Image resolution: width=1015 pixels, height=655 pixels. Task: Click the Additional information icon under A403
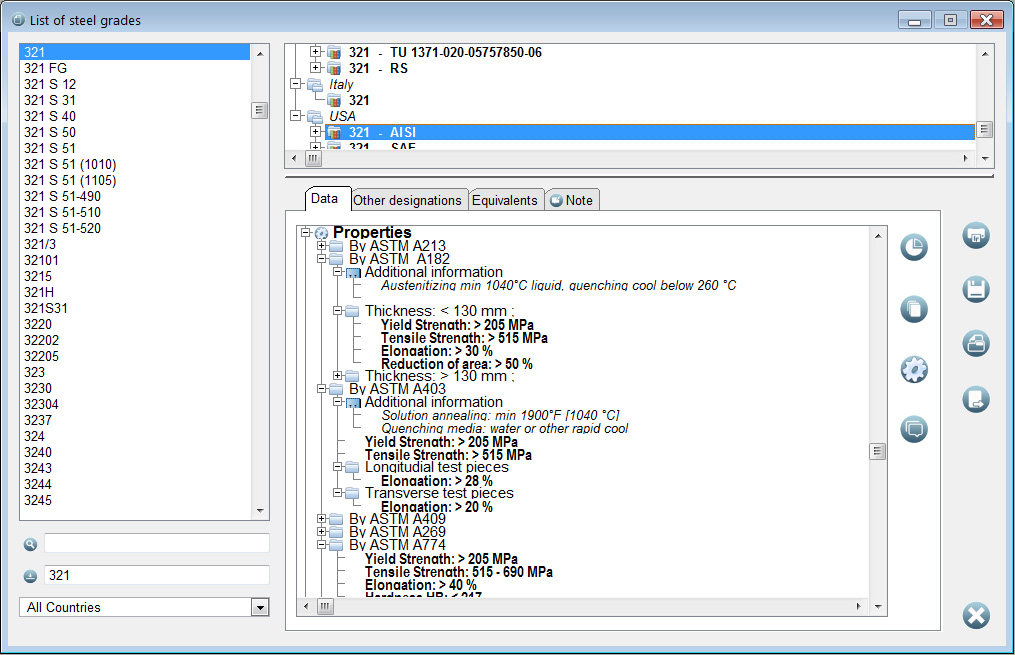coord(352,403)
